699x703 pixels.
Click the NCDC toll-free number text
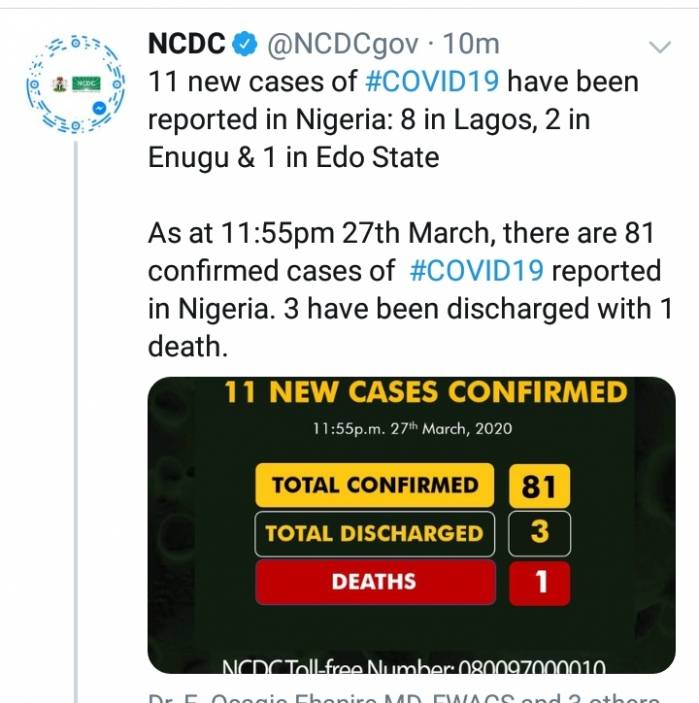click(414, 666)
